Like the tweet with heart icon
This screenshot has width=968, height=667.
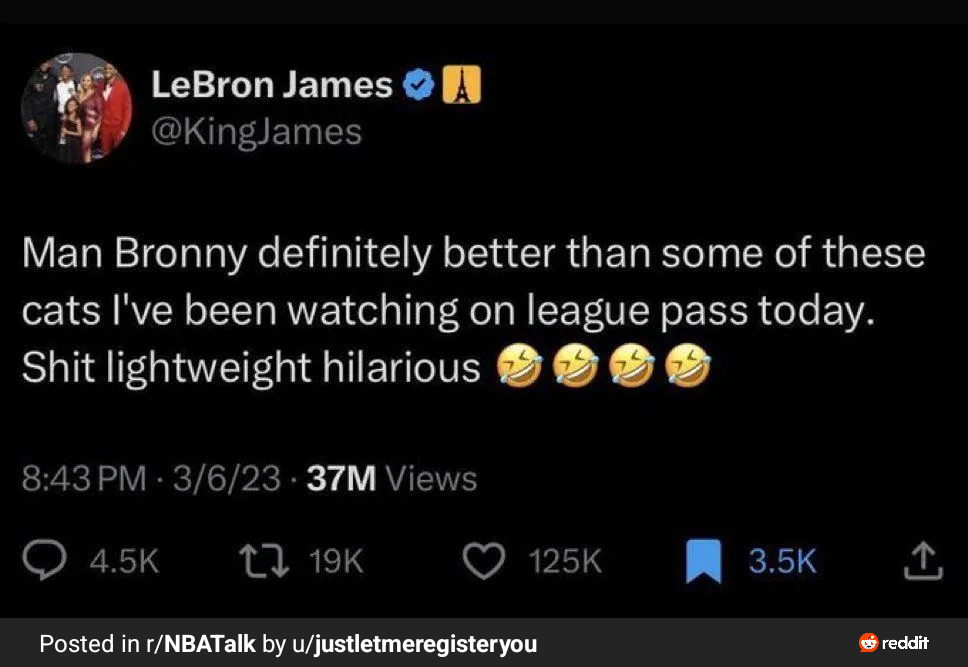(484, 561)
